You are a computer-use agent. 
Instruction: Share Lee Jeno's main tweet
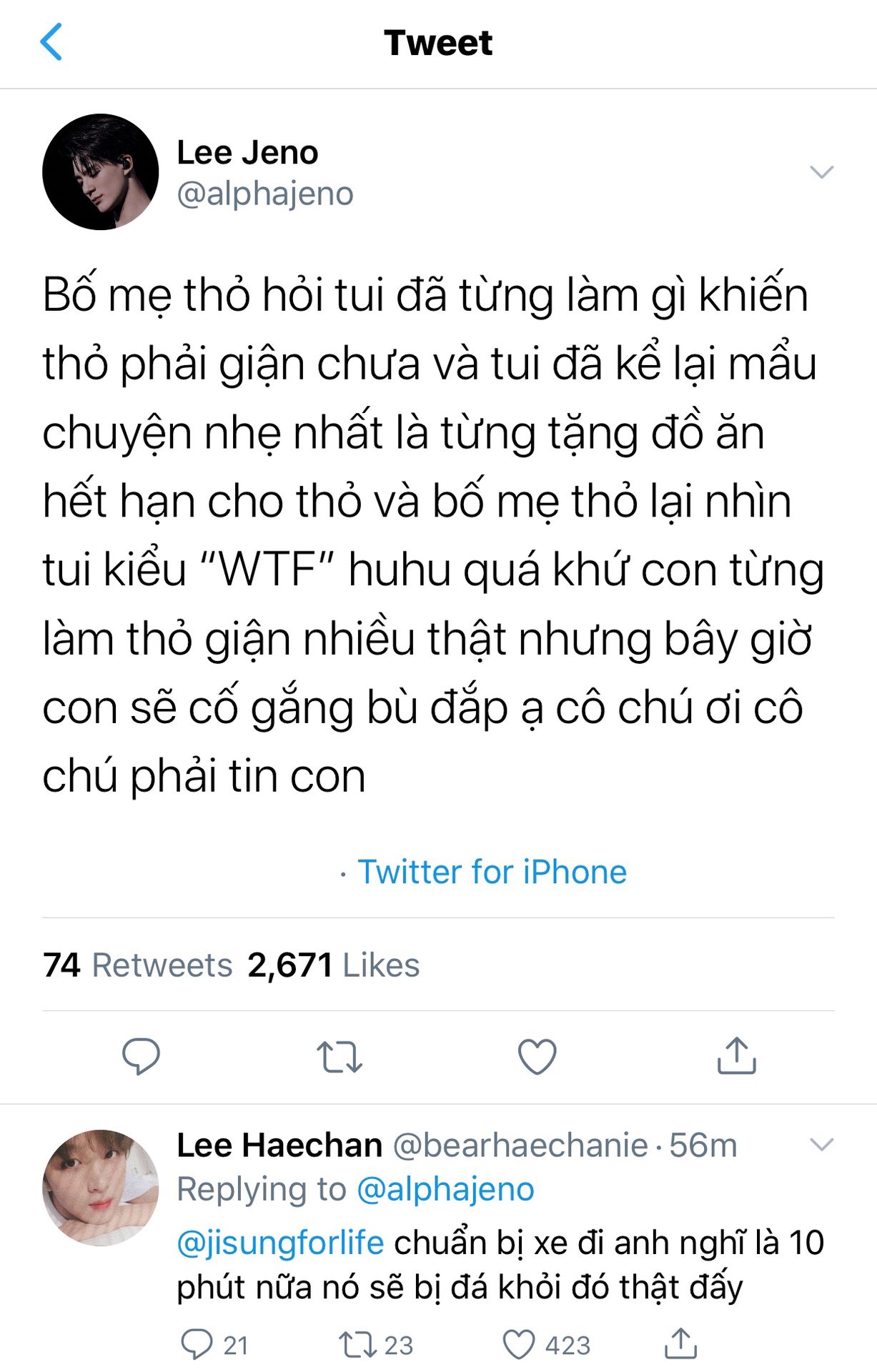(x=736, y=1055)
